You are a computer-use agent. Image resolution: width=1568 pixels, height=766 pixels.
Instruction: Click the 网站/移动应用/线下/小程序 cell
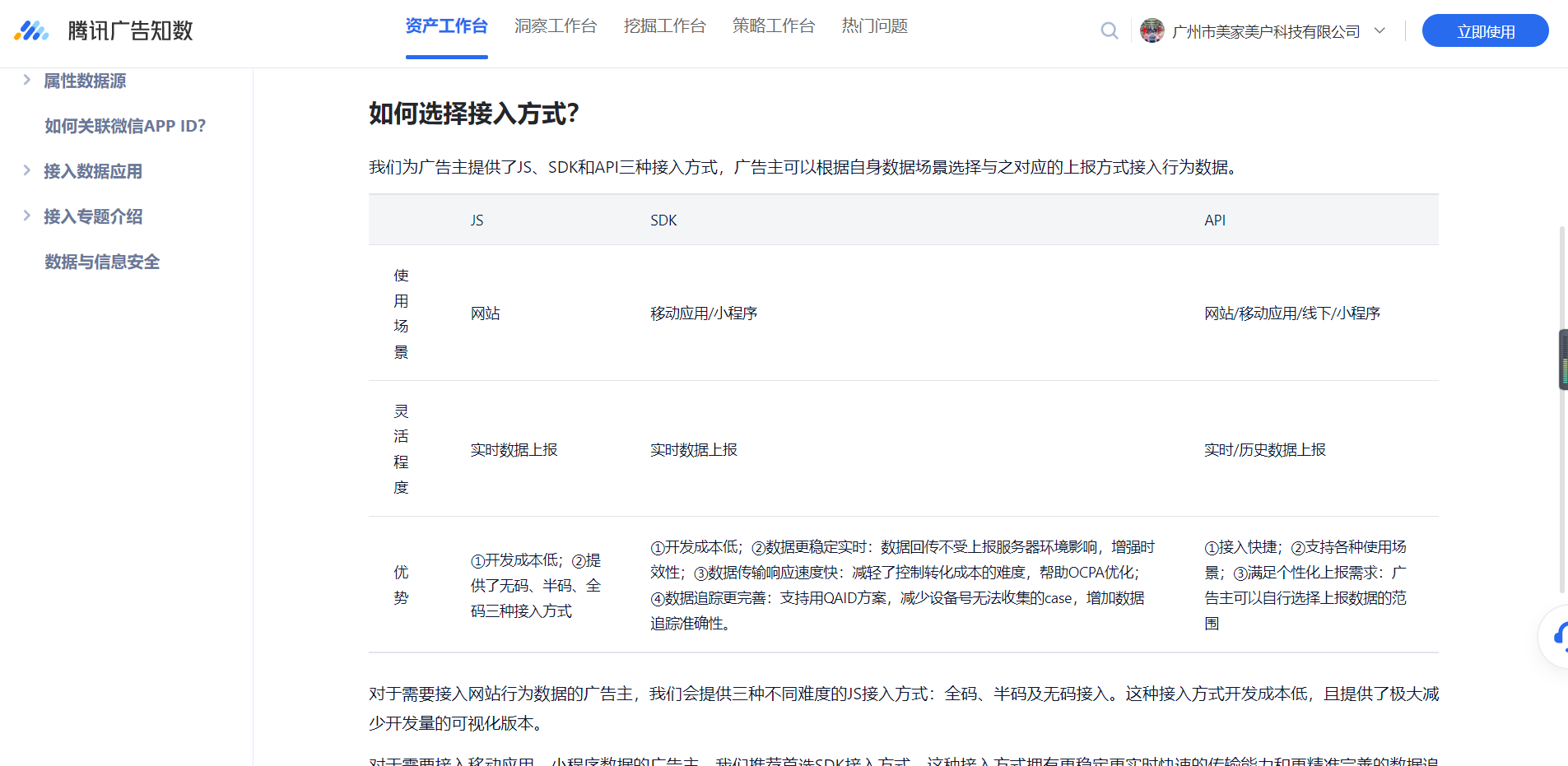(1292, 313)
